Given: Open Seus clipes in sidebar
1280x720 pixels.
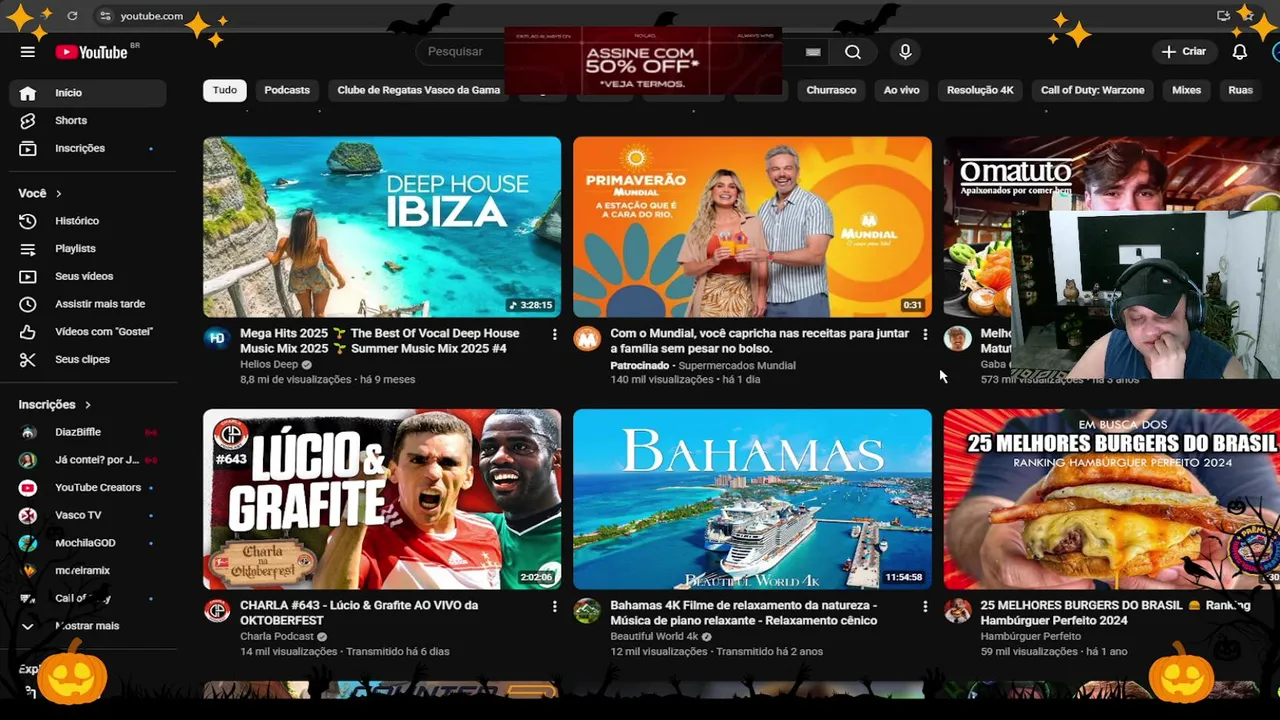Looking at the screenshot, I should tap(88, 359).
